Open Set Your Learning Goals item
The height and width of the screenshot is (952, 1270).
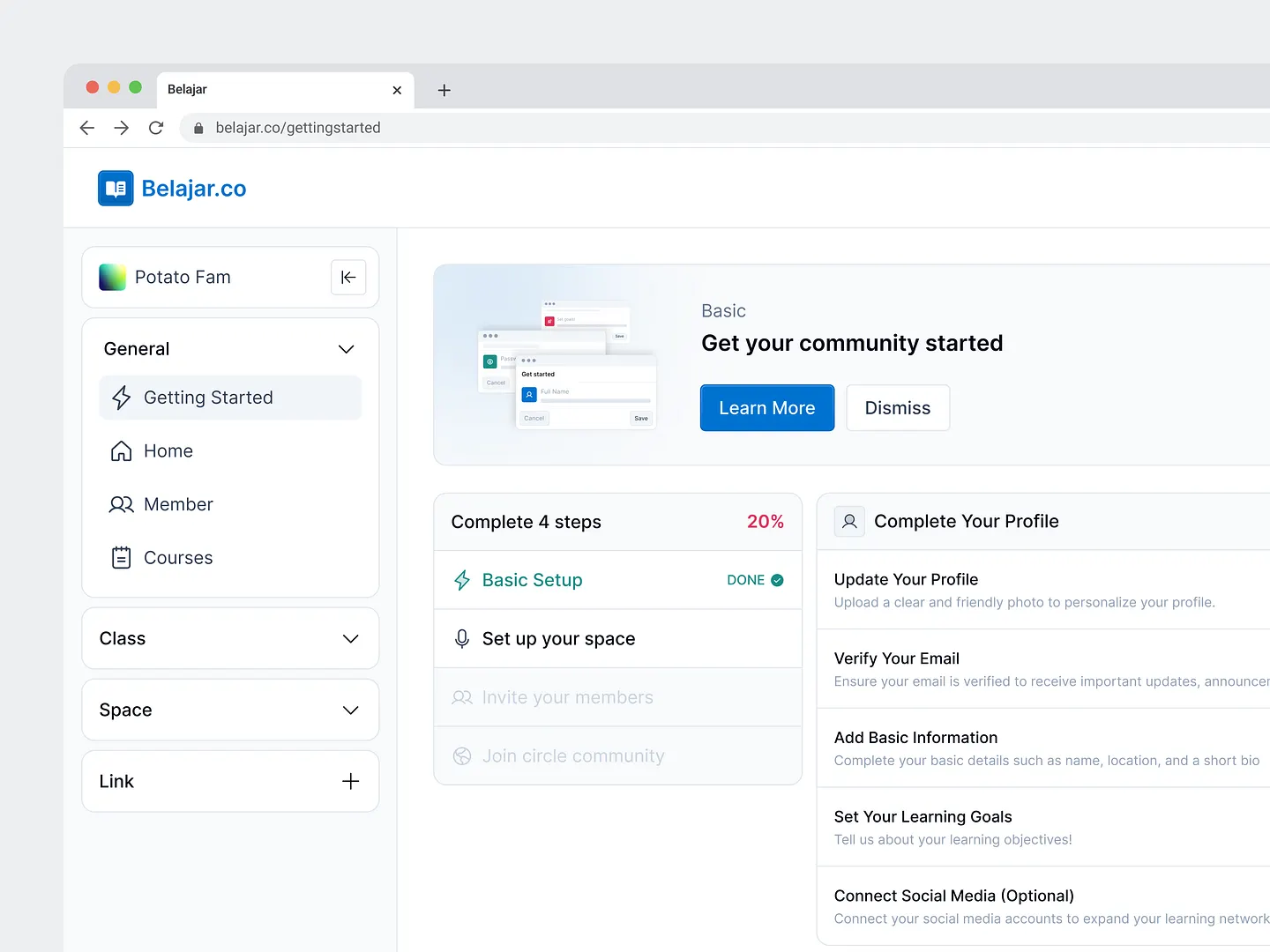1043,828
